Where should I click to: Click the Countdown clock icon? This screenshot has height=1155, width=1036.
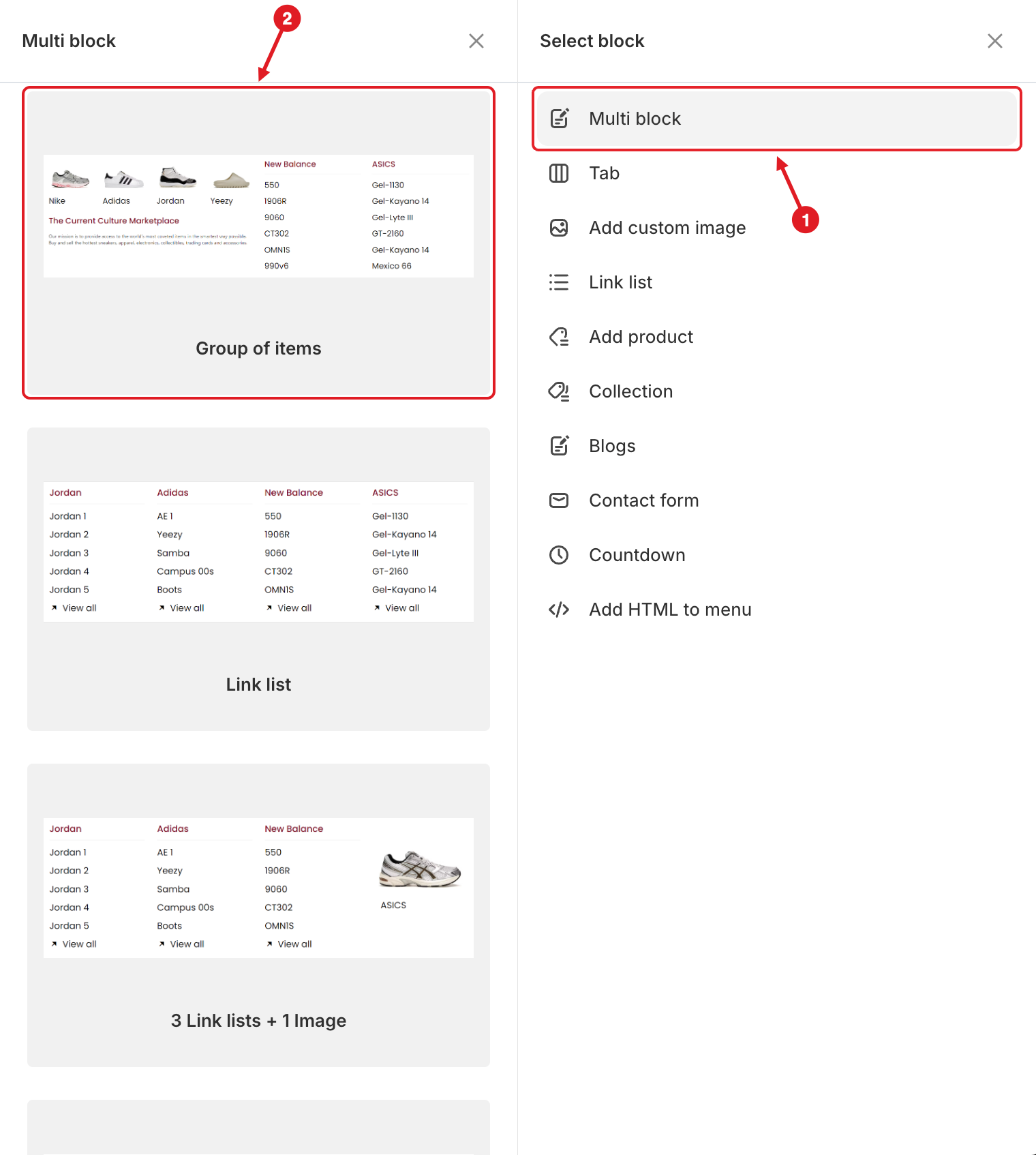559,555
